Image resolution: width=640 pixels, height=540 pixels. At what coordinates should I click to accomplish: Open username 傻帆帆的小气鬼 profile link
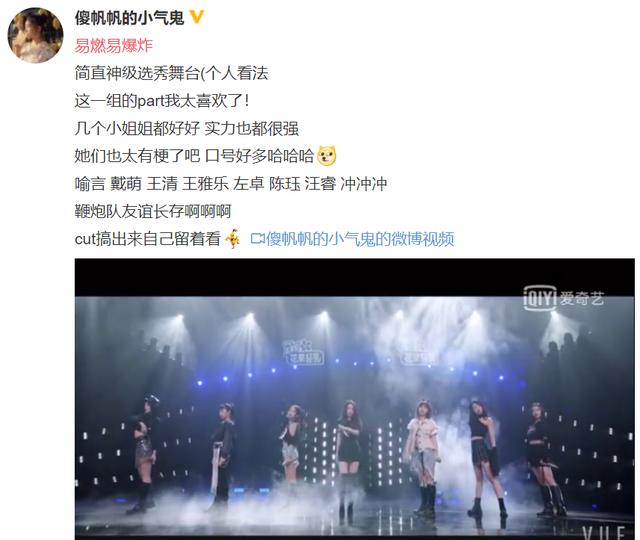(129, 18)
